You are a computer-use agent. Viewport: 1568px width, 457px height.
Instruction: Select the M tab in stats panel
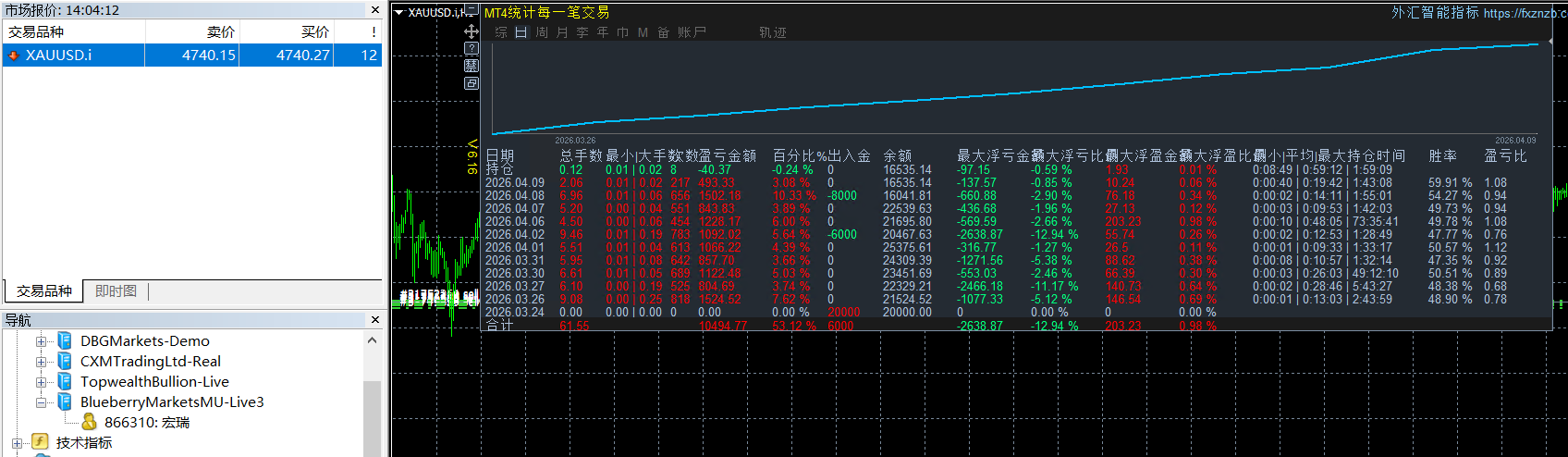643,32
